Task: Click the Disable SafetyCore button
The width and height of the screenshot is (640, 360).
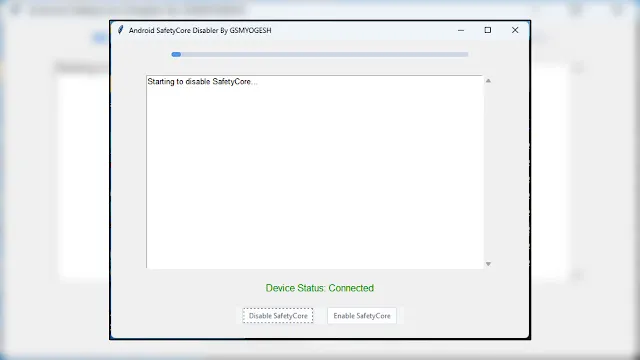Action: point(278,316)
